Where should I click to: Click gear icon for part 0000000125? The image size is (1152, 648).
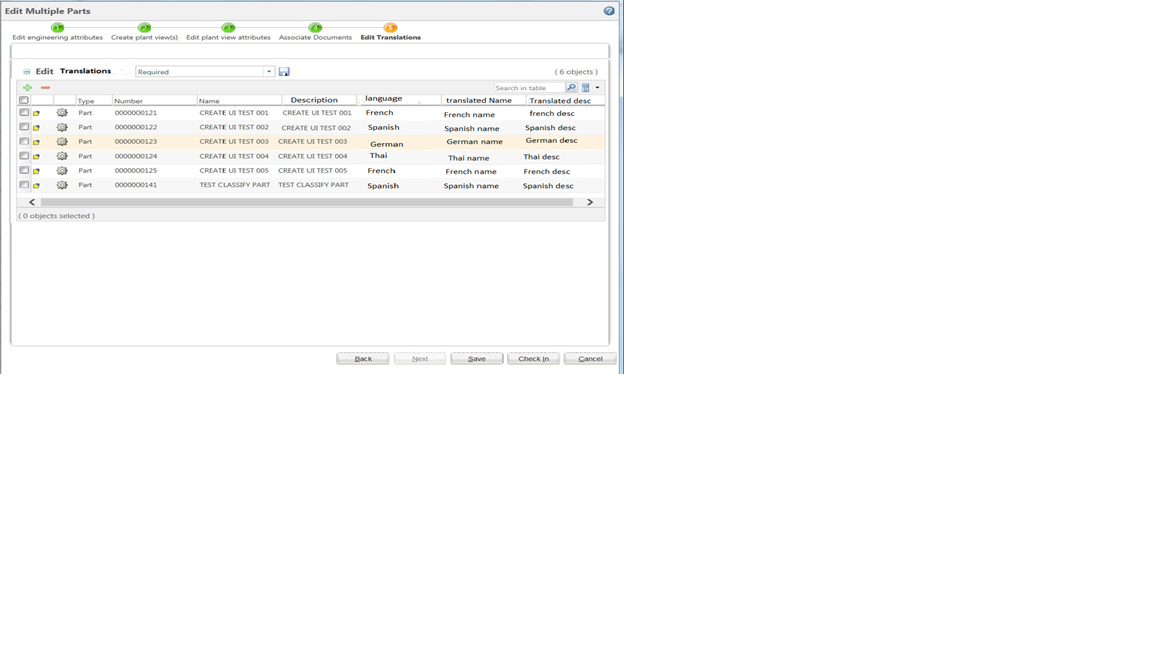pos(62,170)
